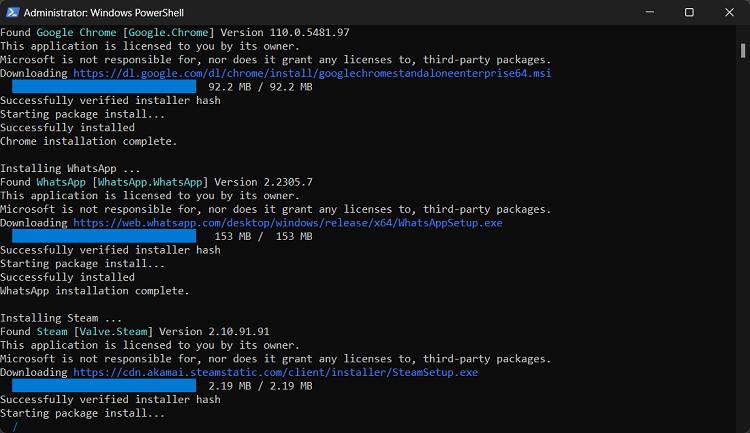
Task: Open the WhatsAppSetup.exe download URL
Action: [x=287, y=223]
